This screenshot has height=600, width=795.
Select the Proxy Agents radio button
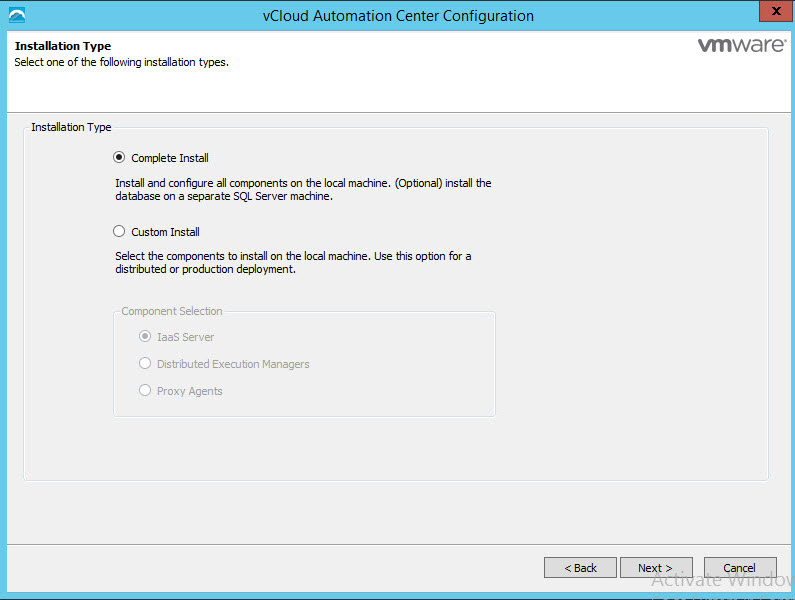(x=146, y=391)
